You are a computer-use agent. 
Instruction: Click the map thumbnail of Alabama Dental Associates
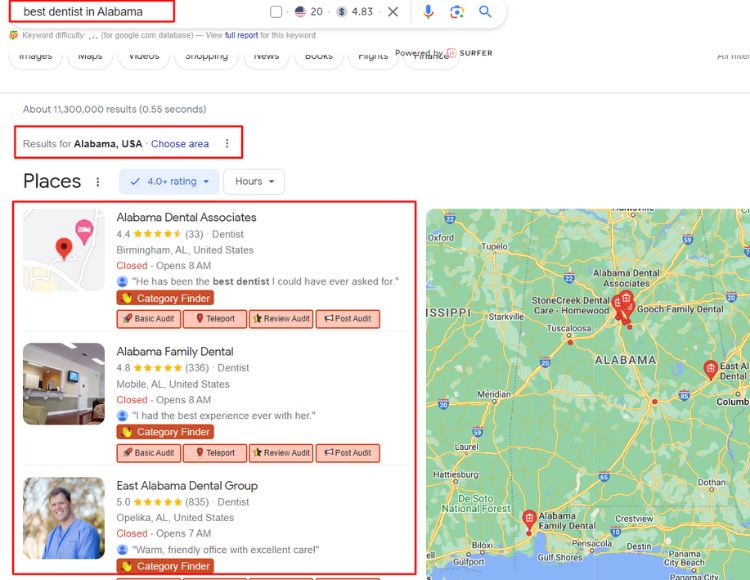pyautogui.click(x=64, y=250)
